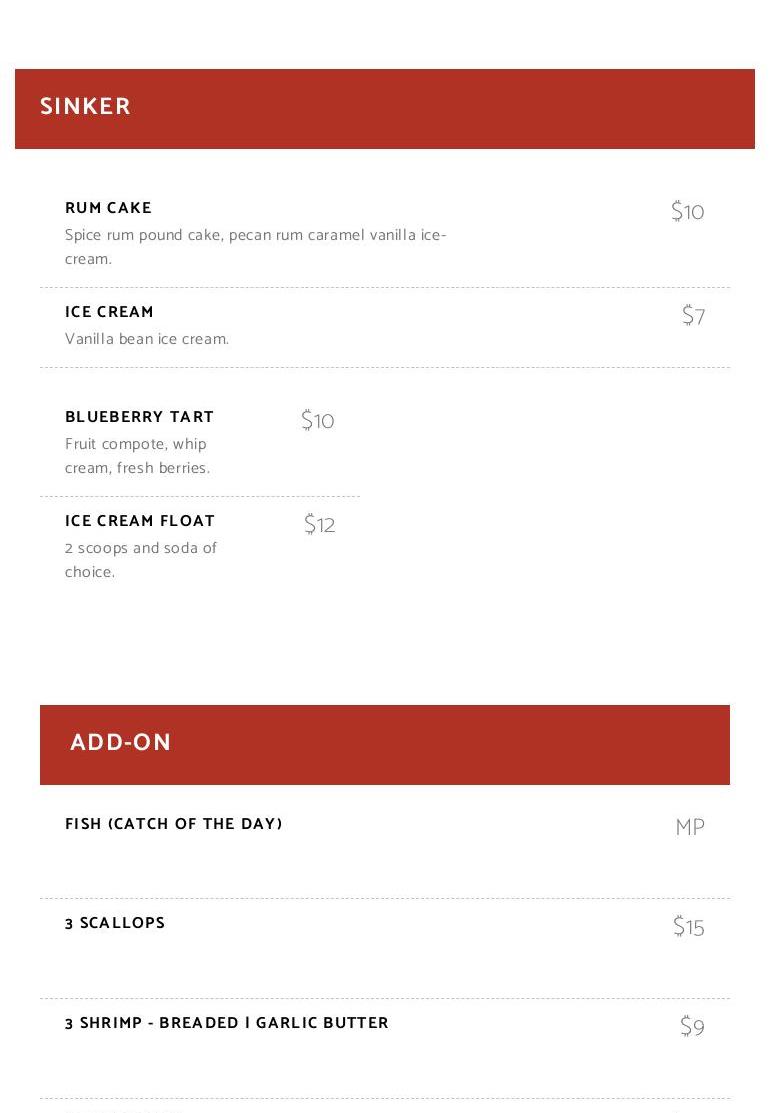Open the BLUEBERRY TART menu item
The width and height of the screenshot is (770, 1113).
tap(139, 417)
